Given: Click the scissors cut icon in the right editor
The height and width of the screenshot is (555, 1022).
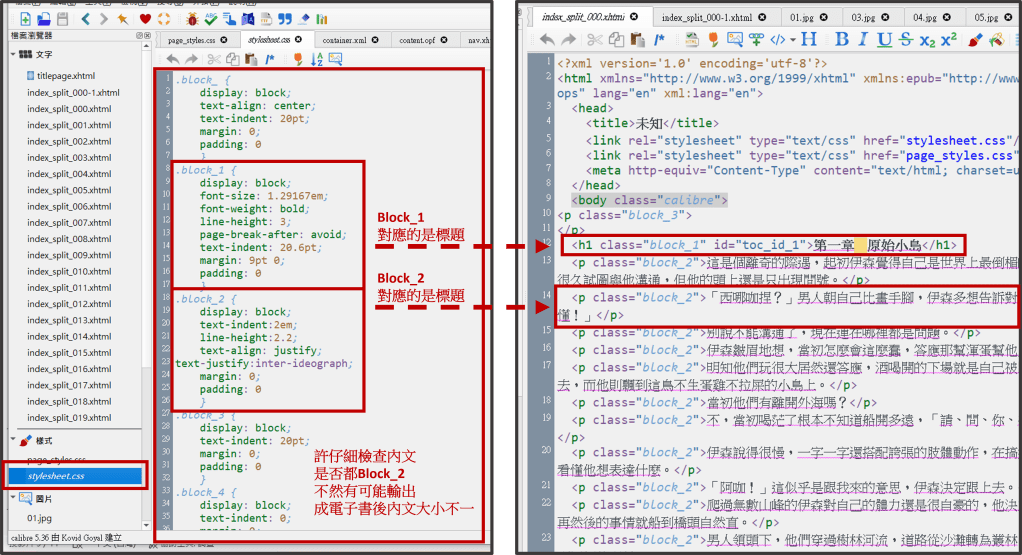Looking at the screenshot, I should (595, 40).
